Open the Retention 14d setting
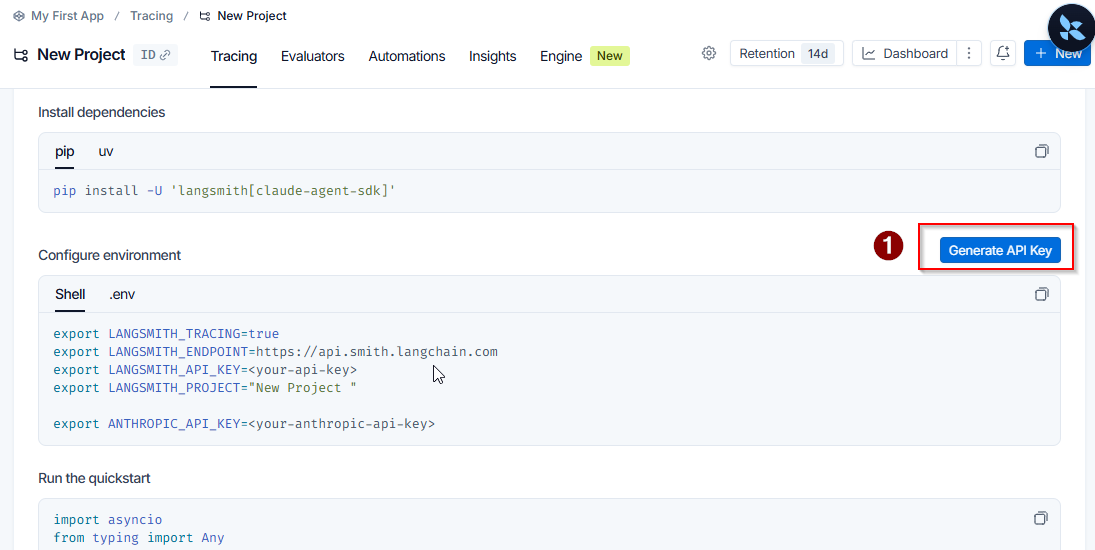The width and height of the screenshot is (1095, 550). coord(787,53)
